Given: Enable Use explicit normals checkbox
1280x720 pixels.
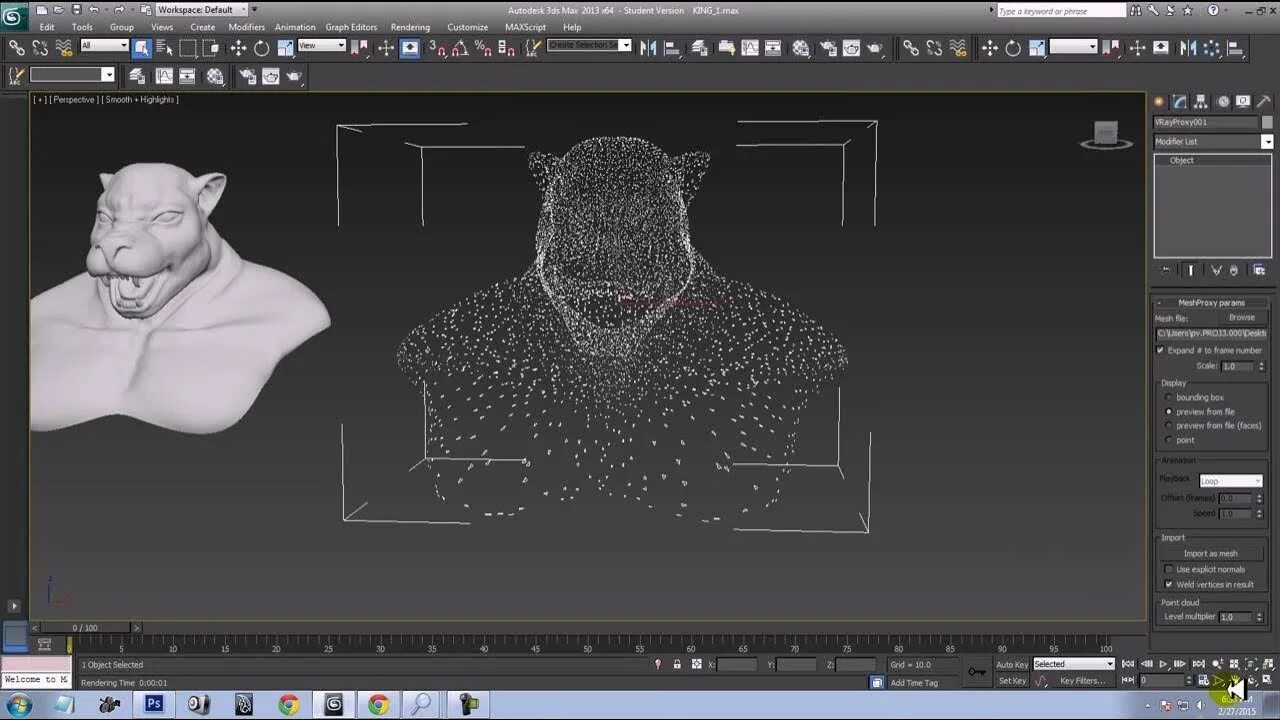Looking at the screenshot, I should coord(1168,569).
